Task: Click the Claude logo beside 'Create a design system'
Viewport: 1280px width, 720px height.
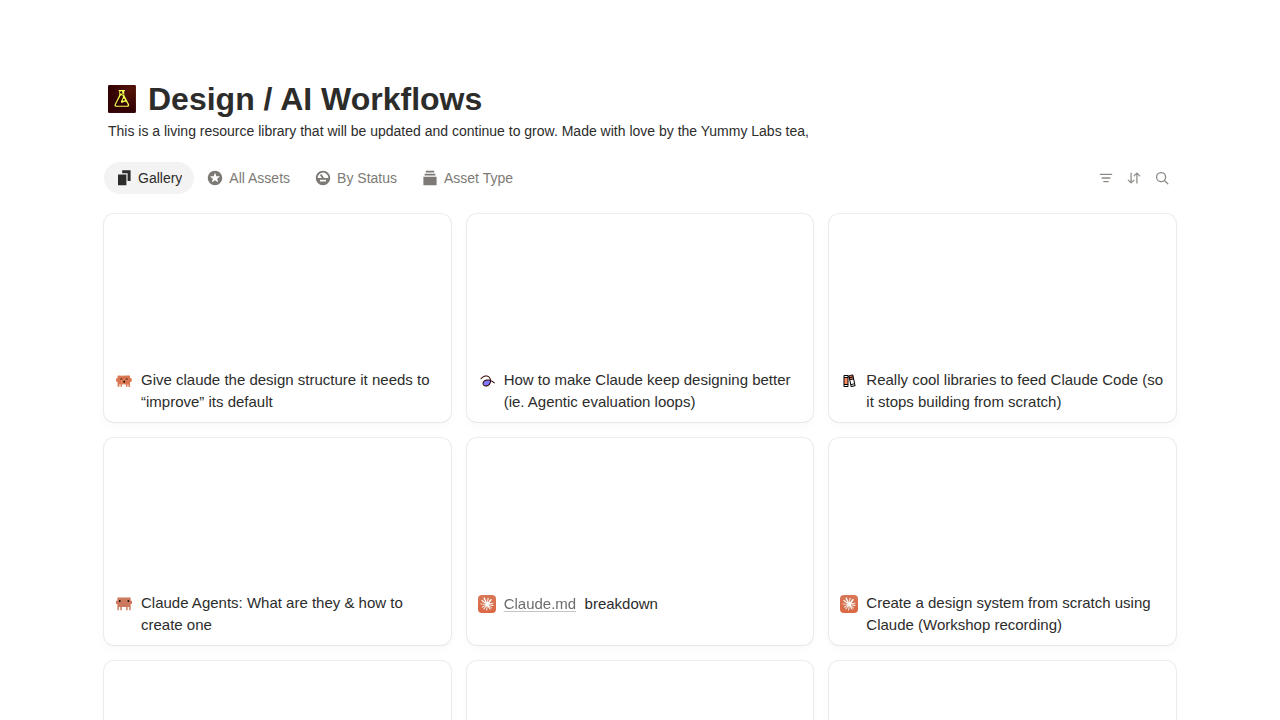Action: coord(849,604)
